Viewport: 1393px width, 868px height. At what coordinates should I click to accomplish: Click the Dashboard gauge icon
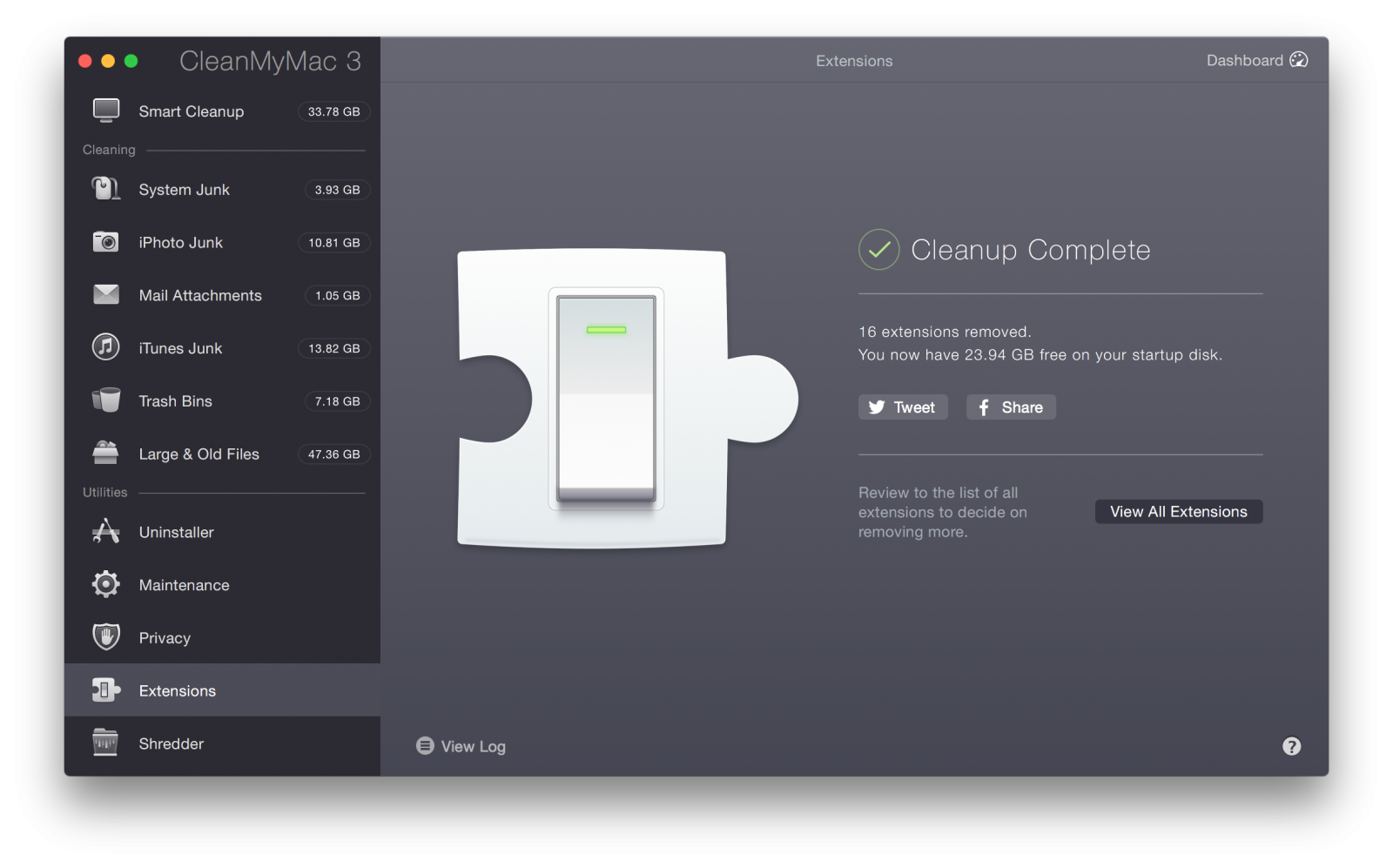(x=1299, y=60)
